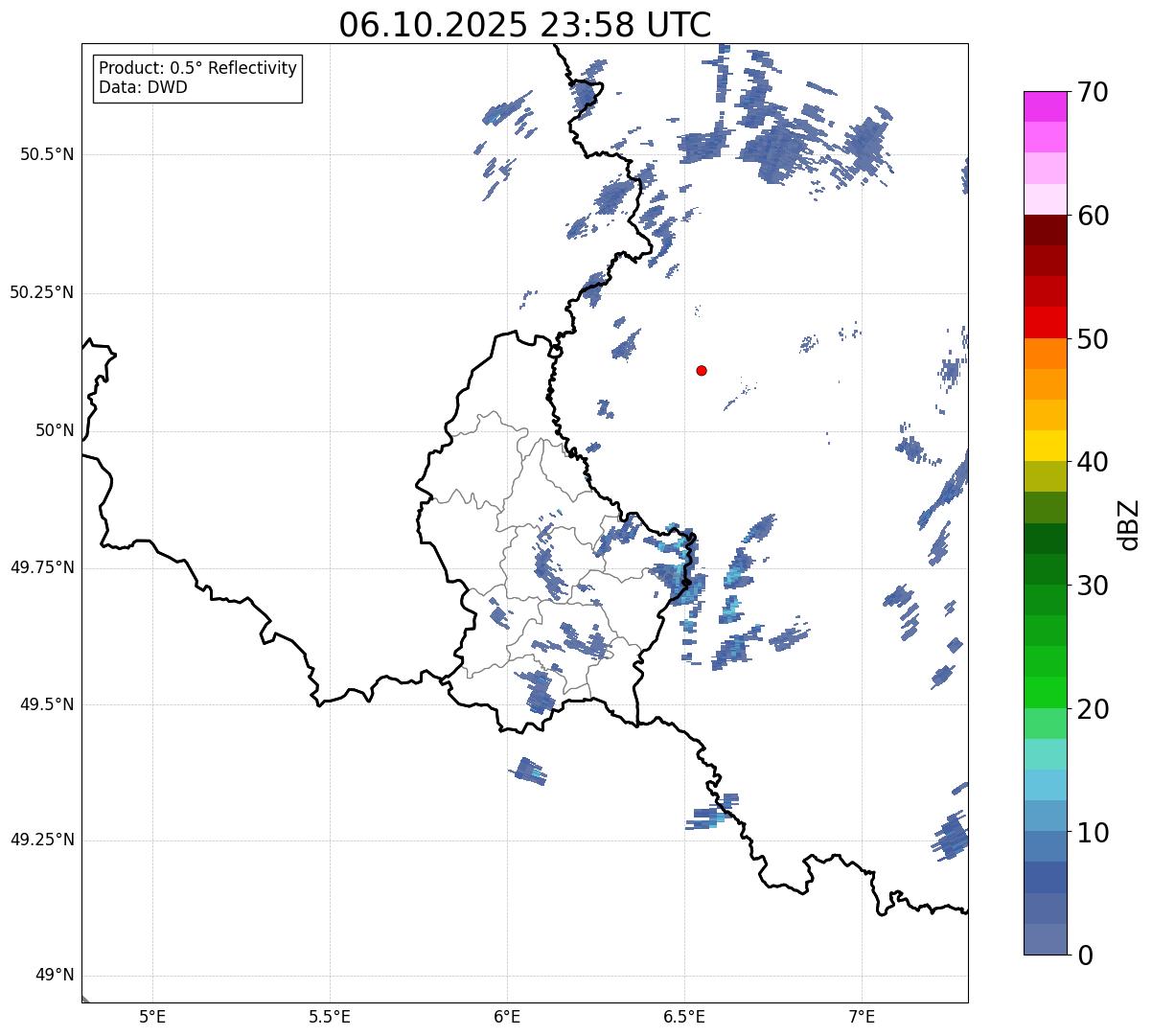Click the '5.5°E' longitude label
Screen dimensions: 1152x1036
pos(330,1017)
